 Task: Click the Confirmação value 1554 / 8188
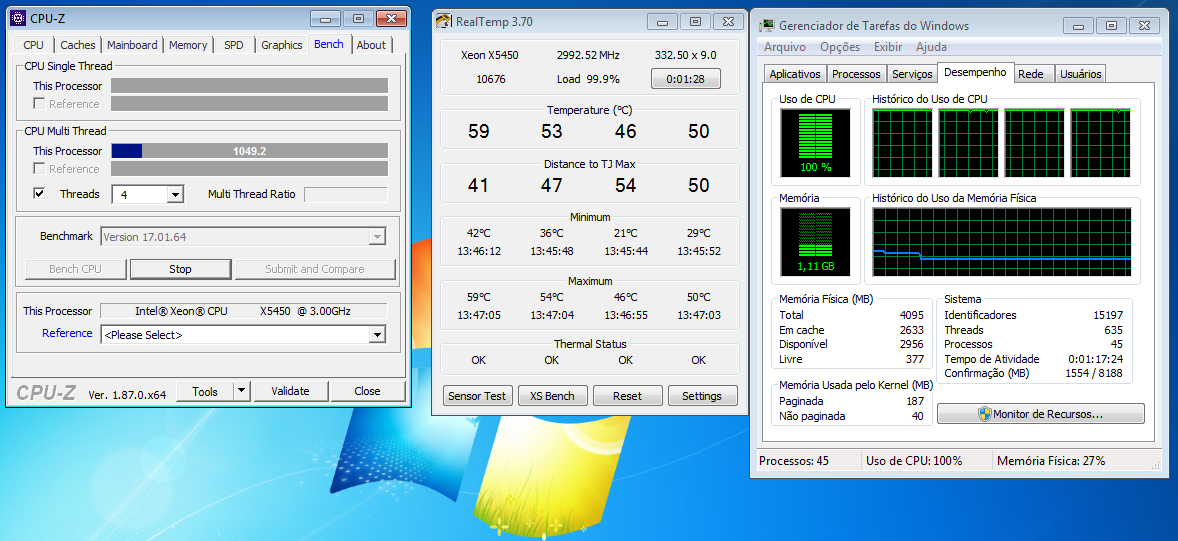(x=1094, y=373)
